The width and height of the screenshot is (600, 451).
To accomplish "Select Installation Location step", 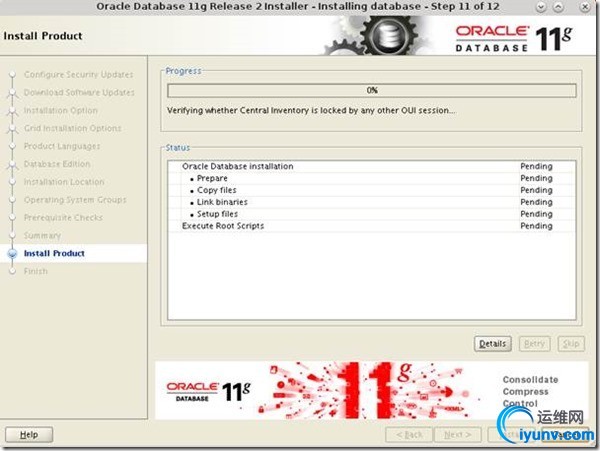I will [x=64, y=182].
